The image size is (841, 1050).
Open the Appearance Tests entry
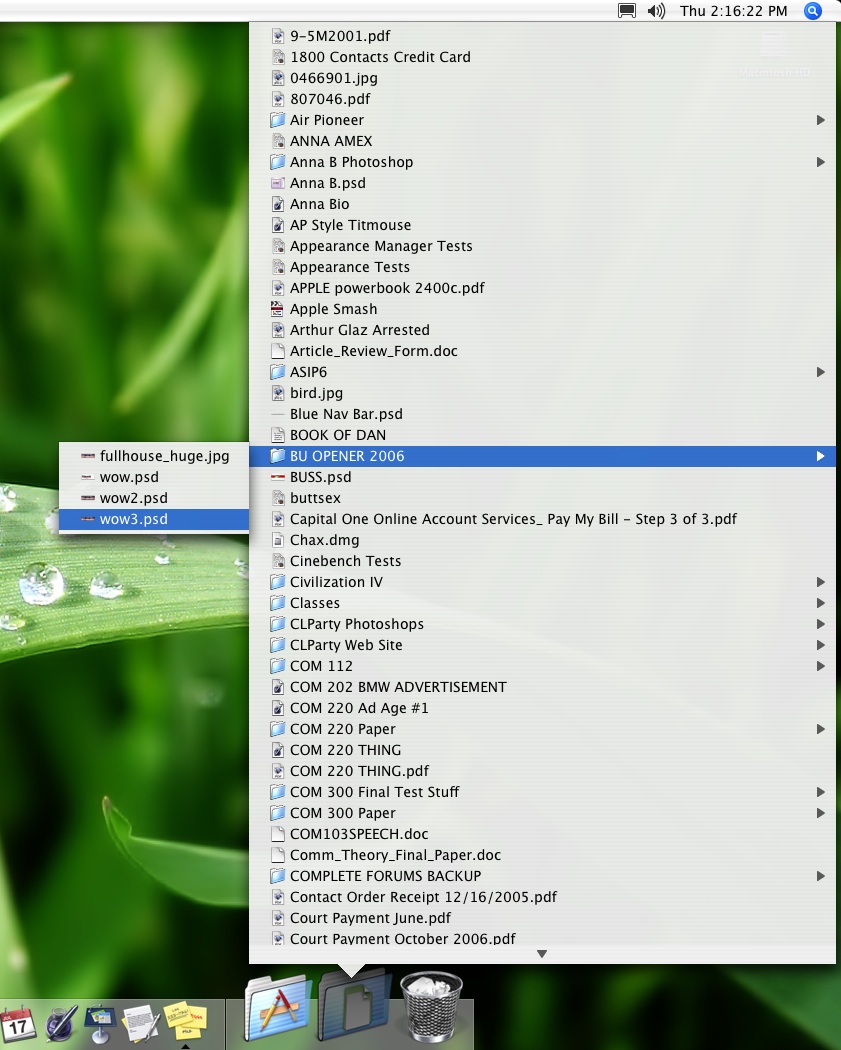(542, 267)
